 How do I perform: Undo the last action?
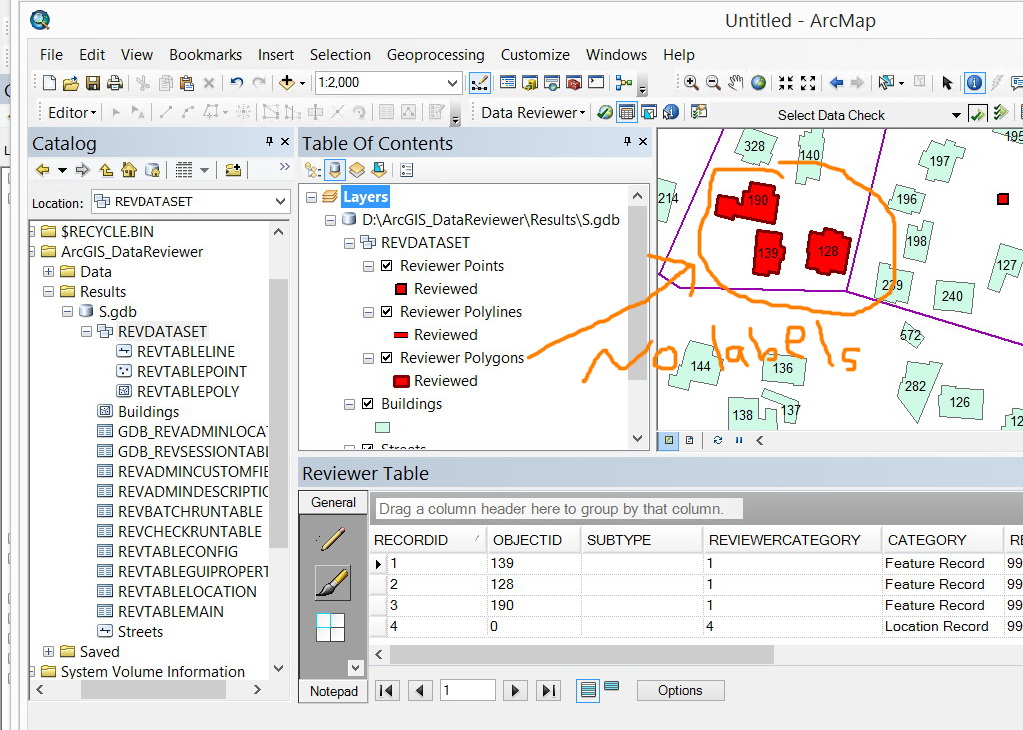point(236,83)
